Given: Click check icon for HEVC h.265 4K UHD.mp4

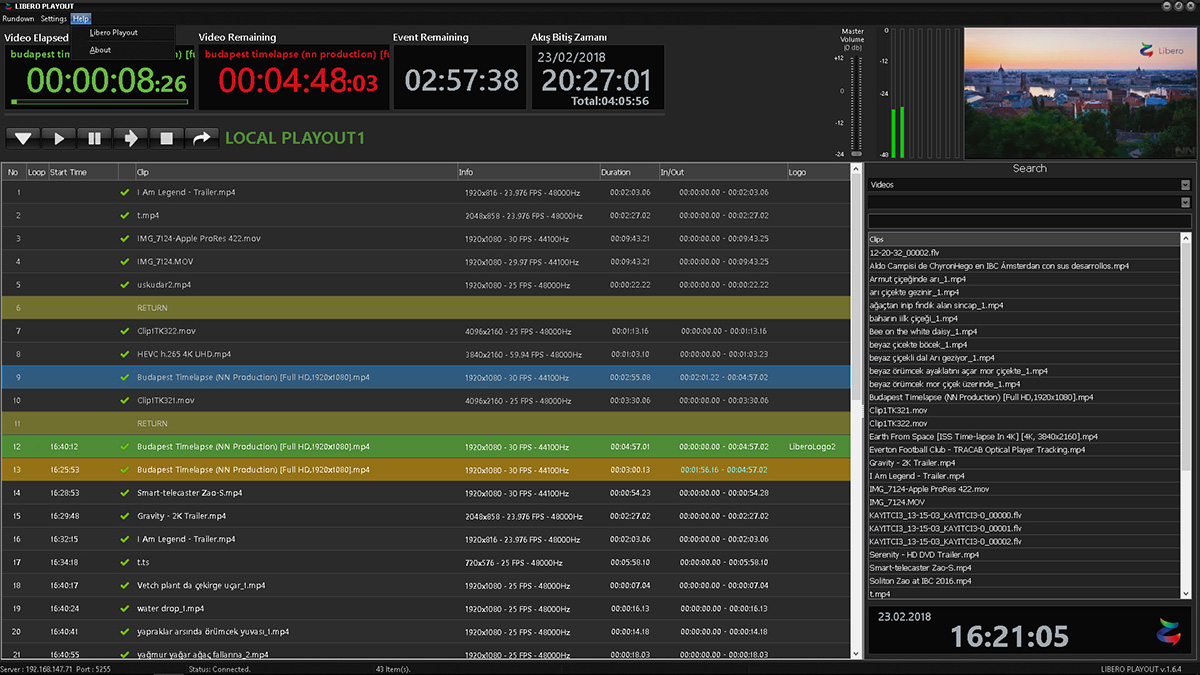Looking at the screenshot, I should [125, 354].
